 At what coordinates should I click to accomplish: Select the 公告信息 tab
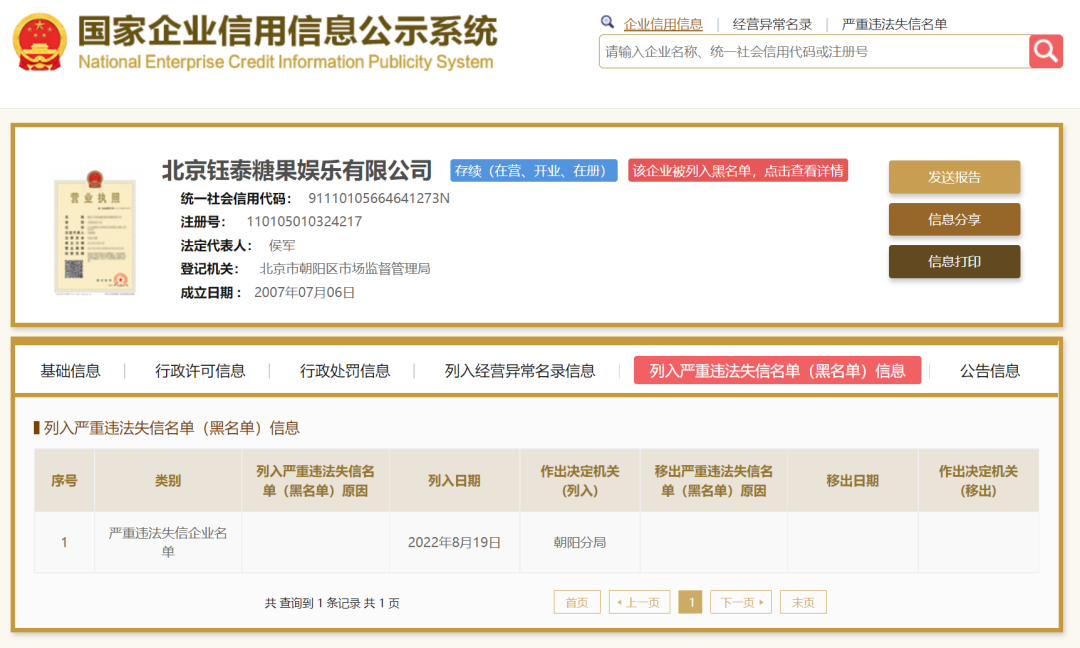click(986, 370)
